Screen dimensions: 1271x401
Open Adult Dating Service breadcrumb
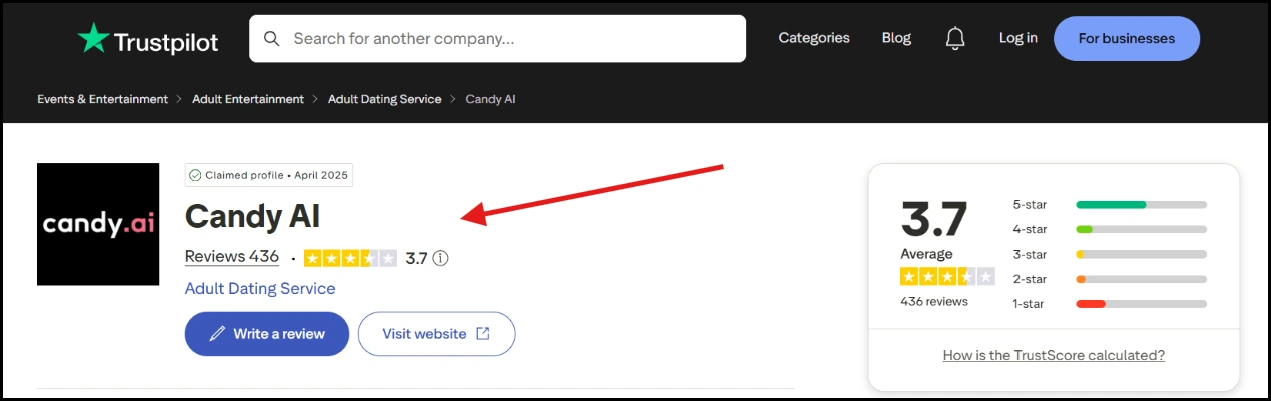point(385,99)
